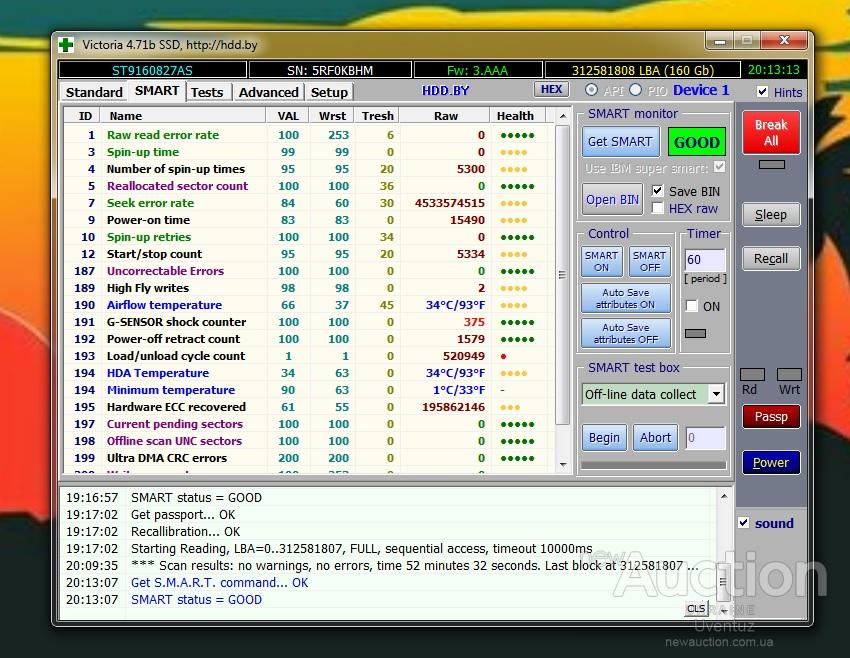850x658 pixels.
Task: Select the HDA Temperature row
Action: tap(308, 373)
